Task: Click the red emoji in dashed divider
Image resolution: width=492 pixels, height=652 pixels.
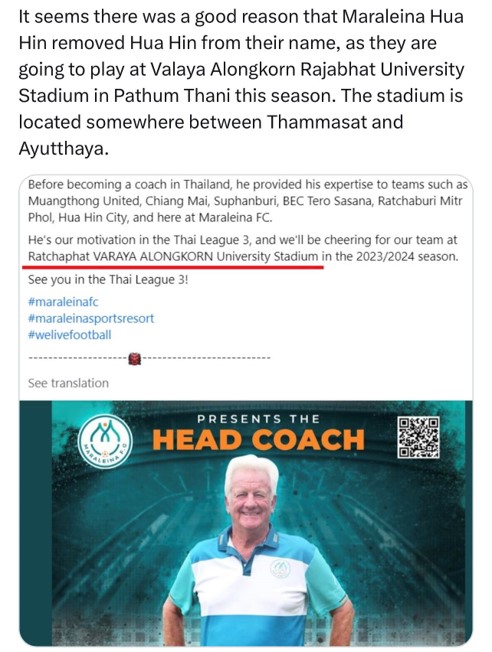Action: coord(135,358)
